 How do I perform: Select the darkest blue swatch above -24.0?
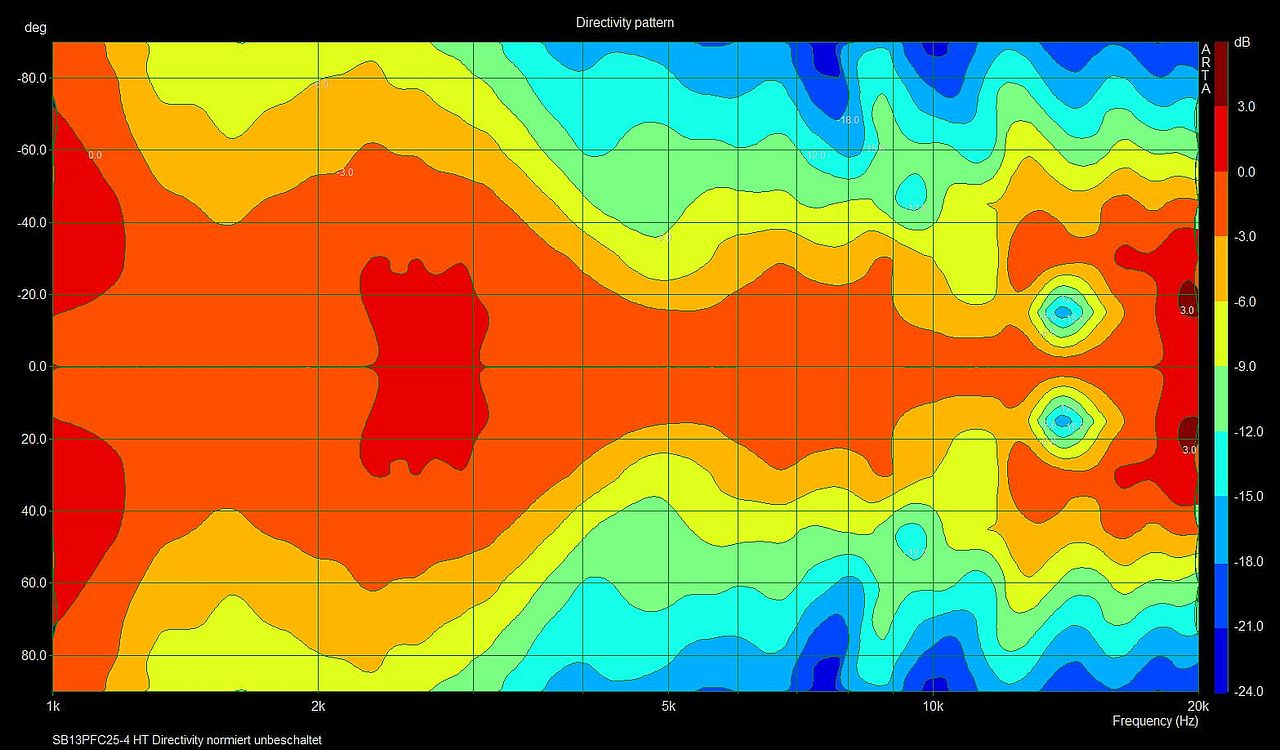coord(1220,660)
